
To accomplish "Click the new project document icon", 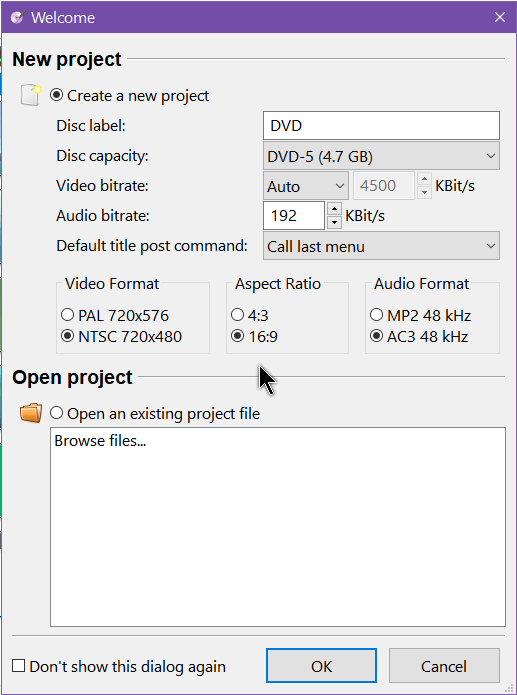I will (31, 95).
